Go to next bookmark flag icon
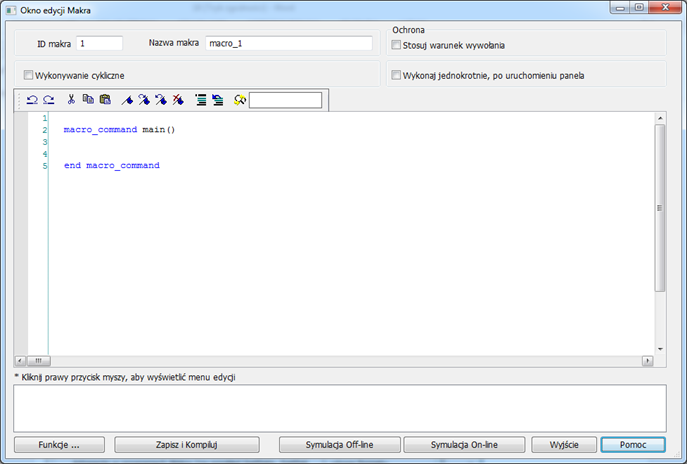 coord(144,100)
